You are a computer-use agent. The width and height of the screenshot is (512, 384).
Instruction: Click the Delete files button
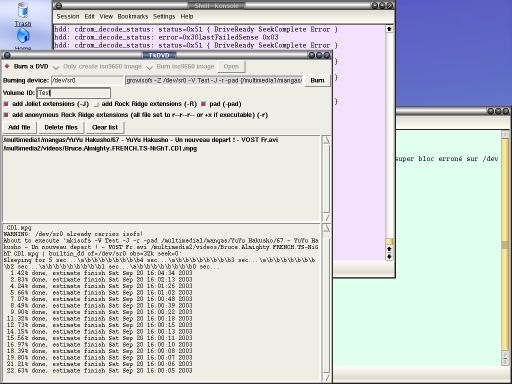click(x=61, y=127)
